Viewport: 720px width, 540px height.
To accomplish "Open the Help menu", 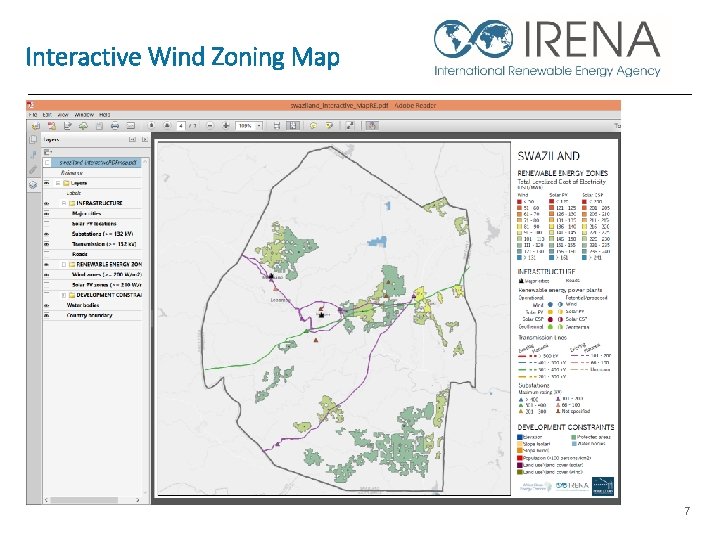I will pyautogui.click(x=105, y=115).
